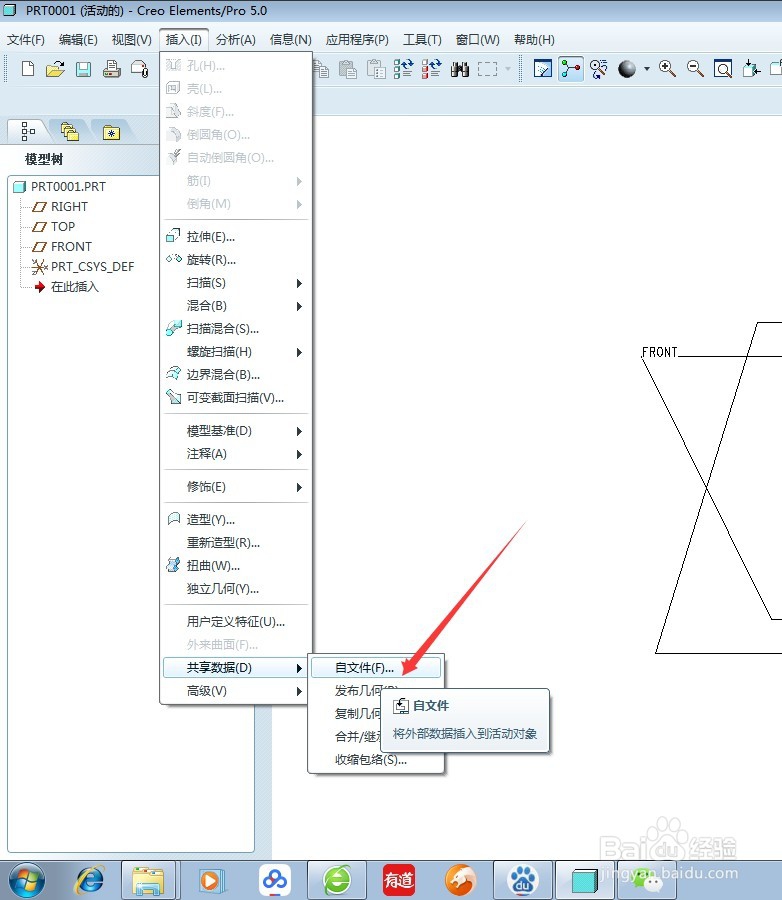Open the 文件(F) menu
Viewport: 782px width, 900px height.
[x=26, y=40]
